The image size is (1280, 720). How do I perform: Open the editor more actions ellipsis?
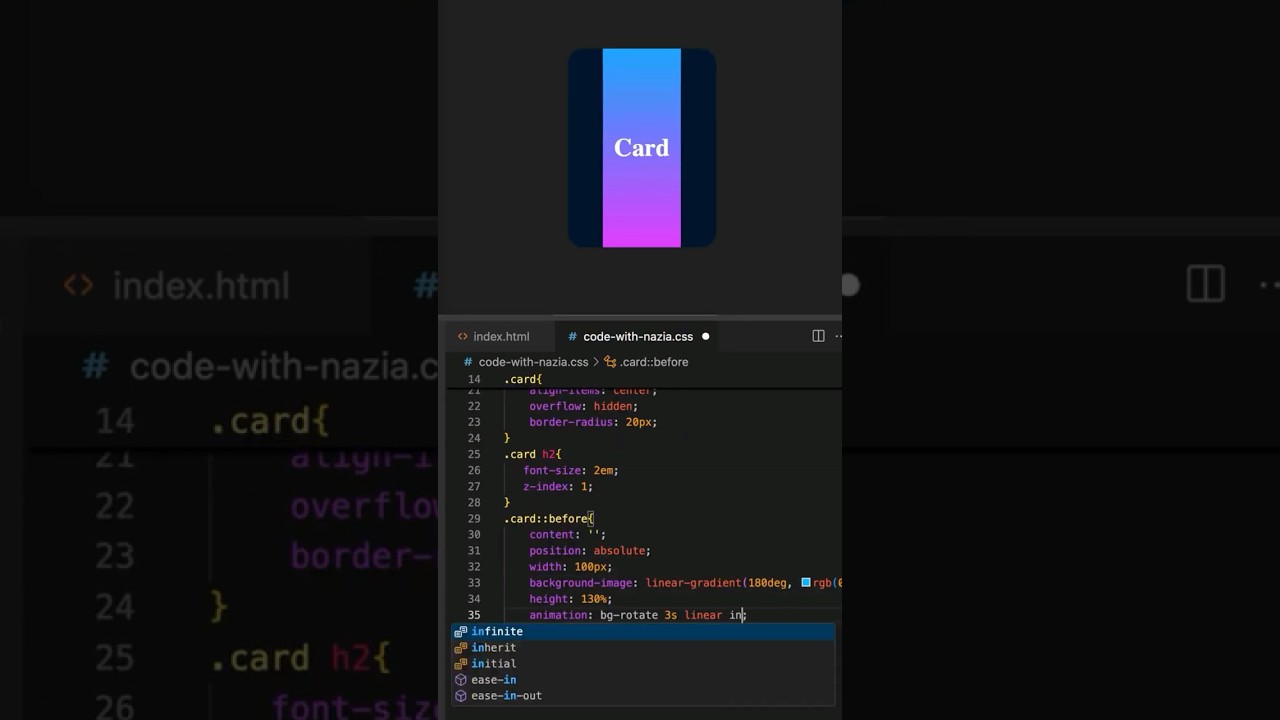(838, 337)
